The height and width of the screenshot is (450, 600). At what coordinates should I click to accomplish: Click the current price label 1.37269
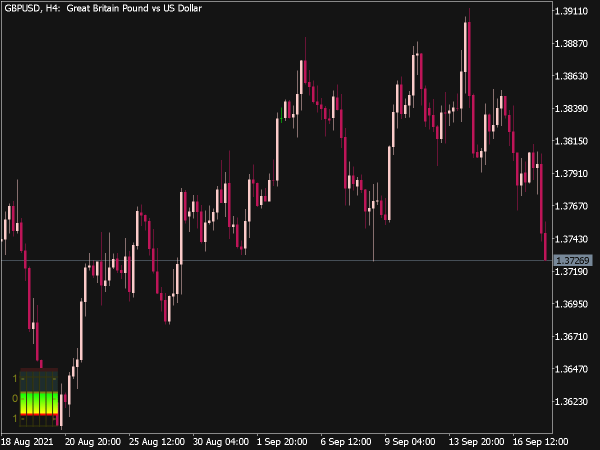(573, 261)
